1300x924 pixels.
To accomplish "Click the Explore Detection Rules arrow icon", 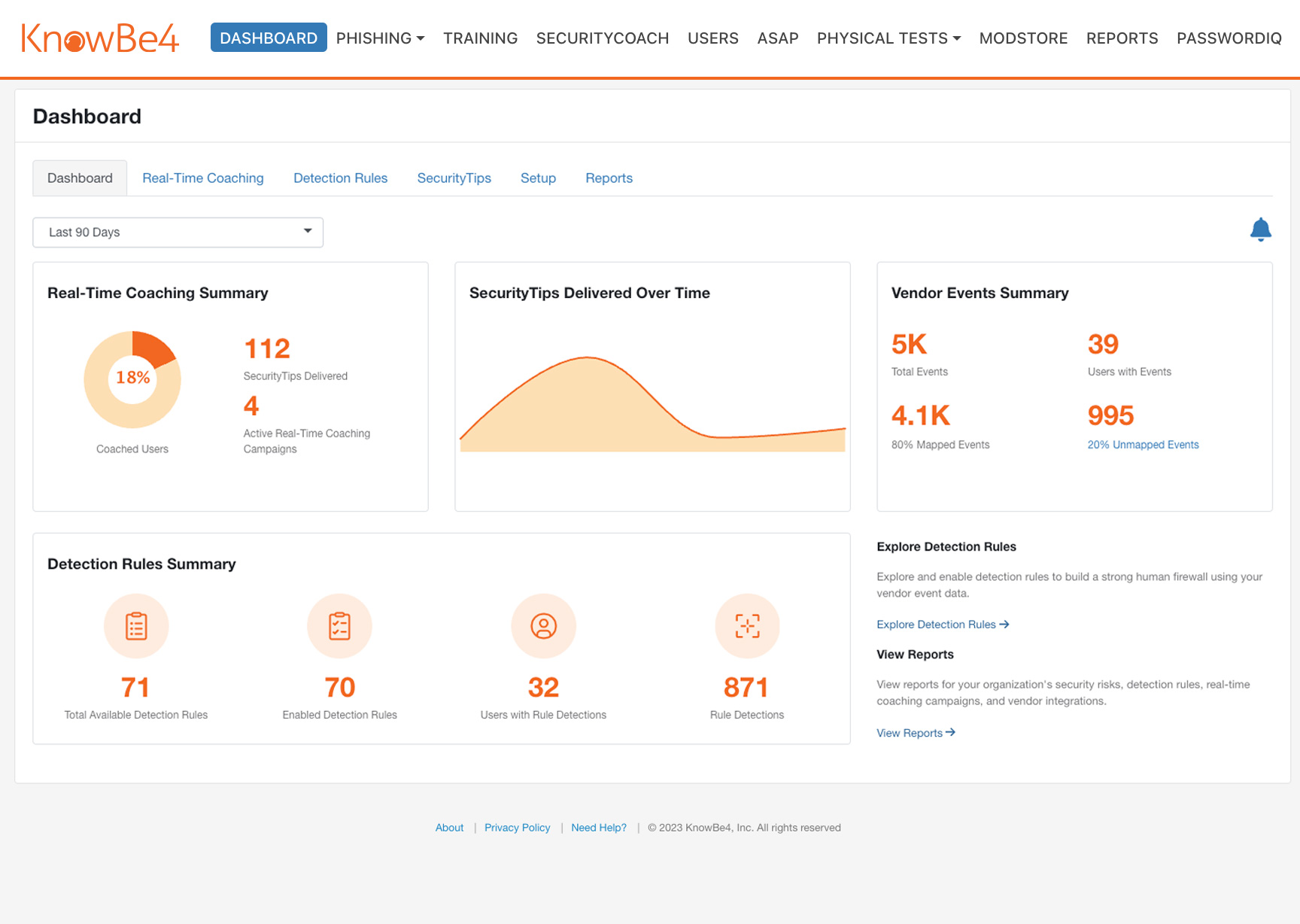I will coord(1004,624).
